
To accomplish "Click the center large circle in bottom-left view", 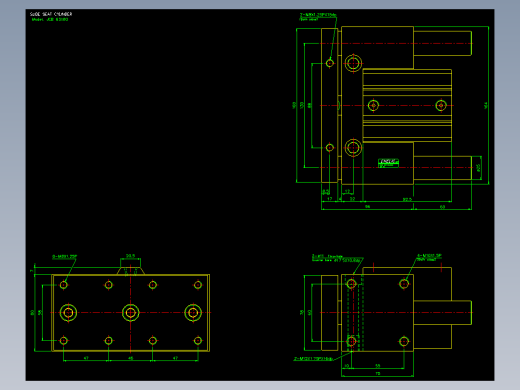I will 130,313.
